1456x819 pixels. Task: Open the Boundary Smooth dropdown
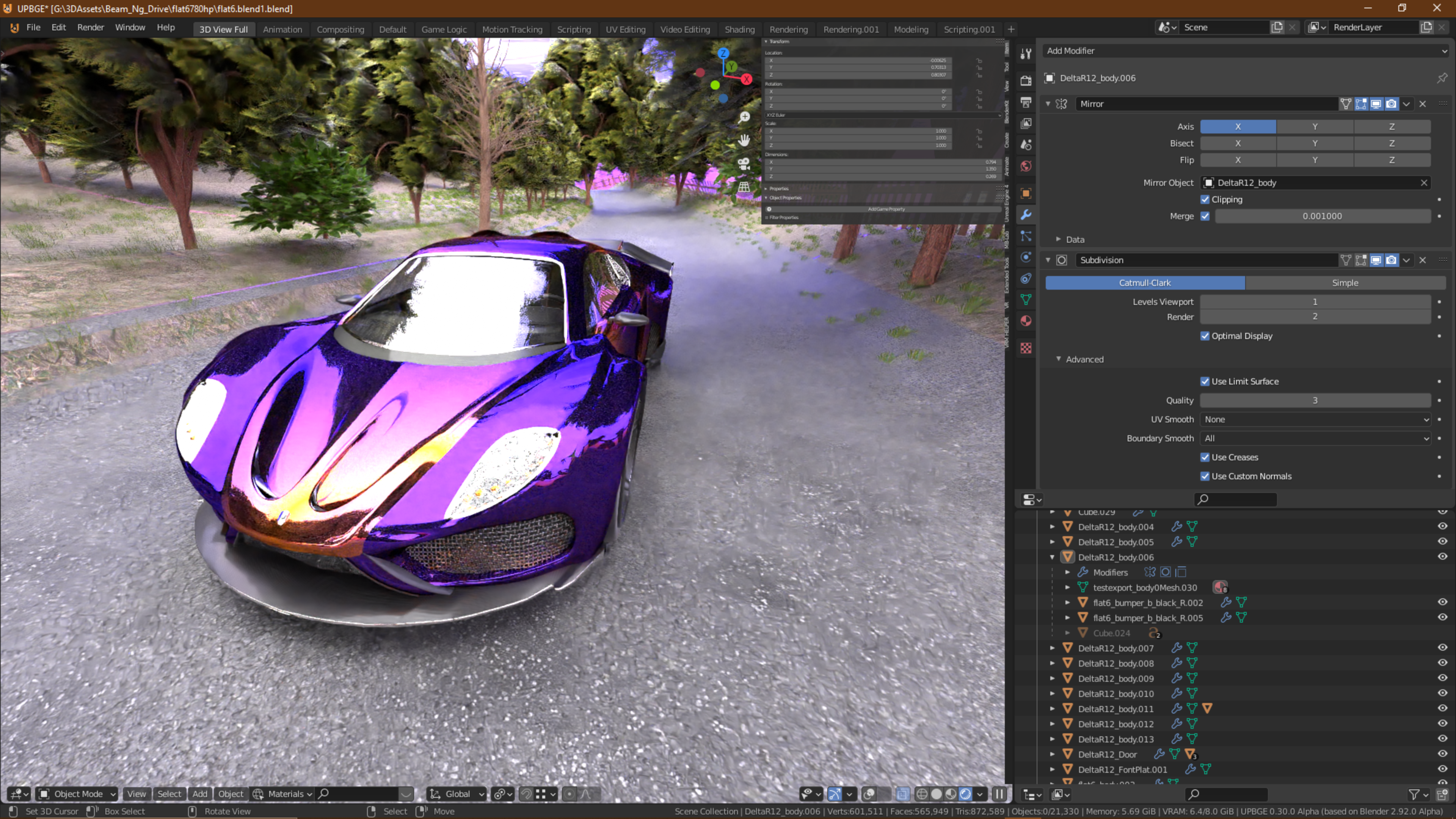(x=1315, y=439)
